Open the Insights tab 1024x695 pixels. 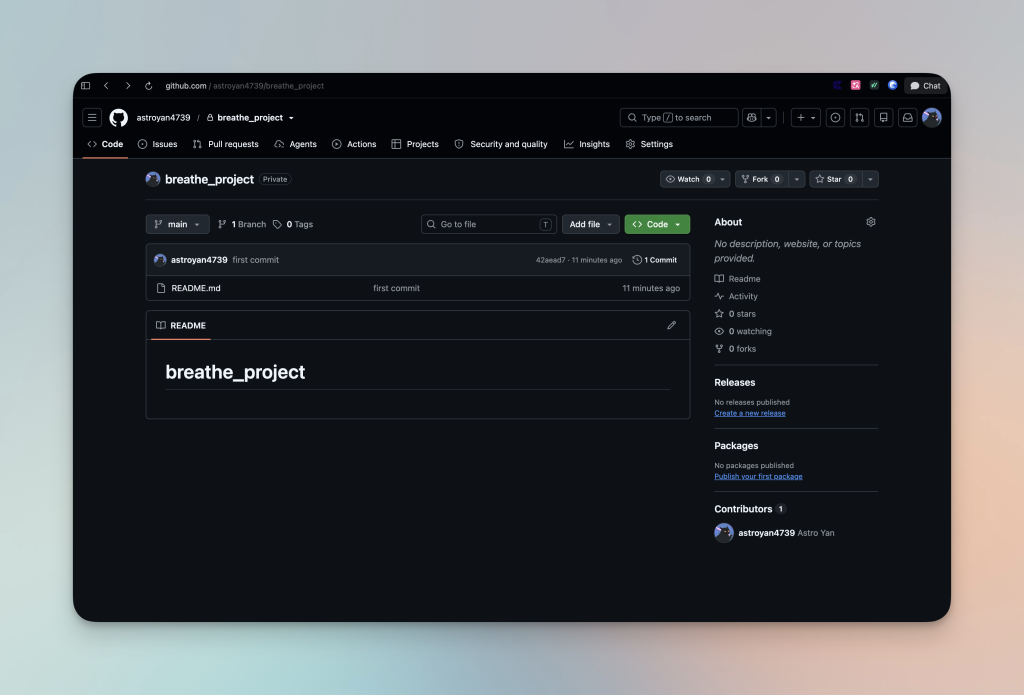point(587,144)
